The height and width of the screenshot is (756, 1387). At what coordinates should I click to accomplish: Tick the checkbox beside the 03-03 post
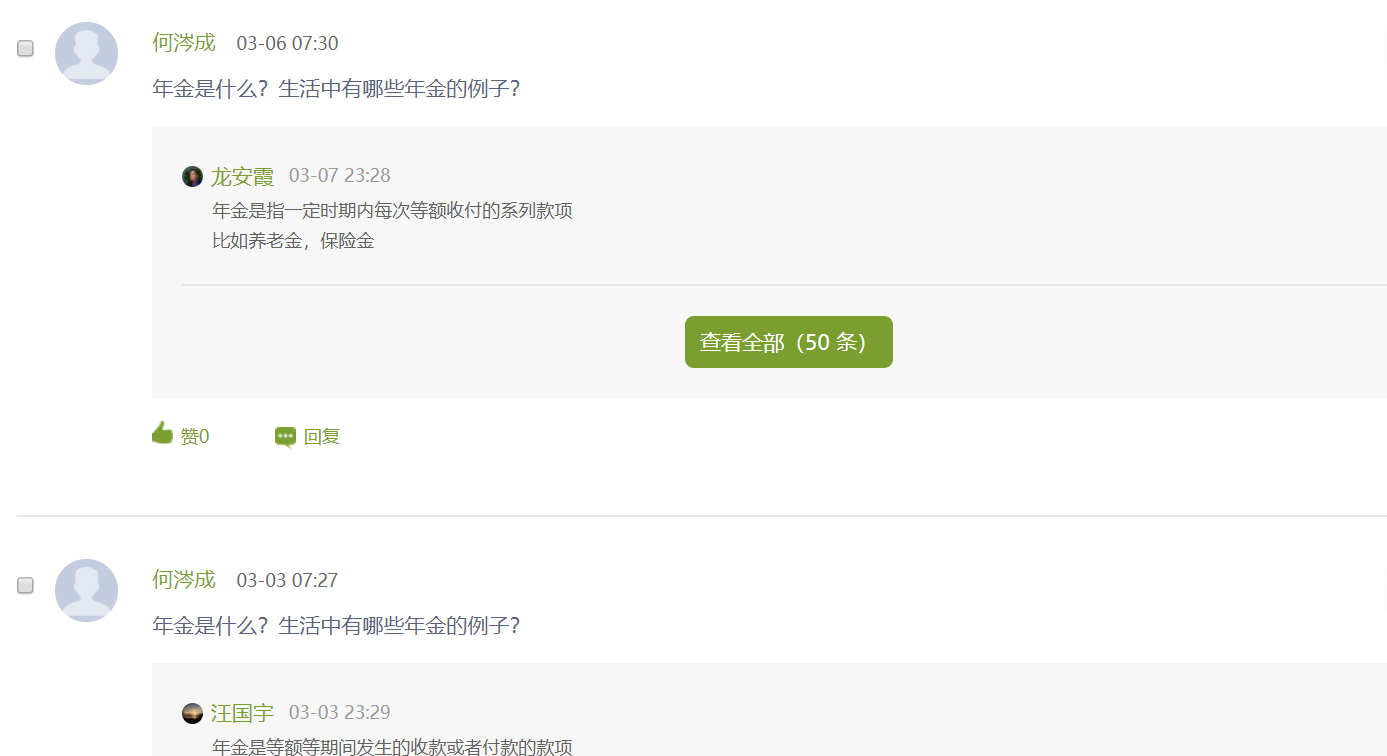(x=26, y=585)
